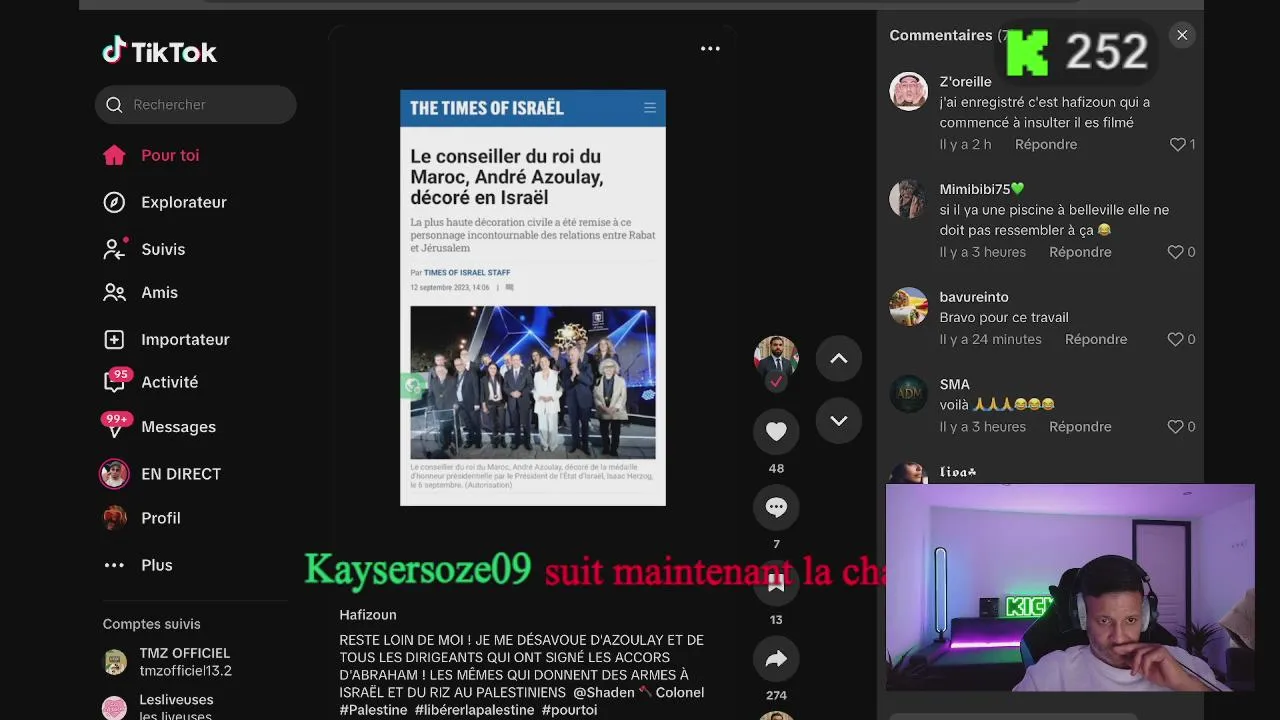Like Z'oreille's comment
Viewport: 1280px width, 720px height.
click(1178, 144)
